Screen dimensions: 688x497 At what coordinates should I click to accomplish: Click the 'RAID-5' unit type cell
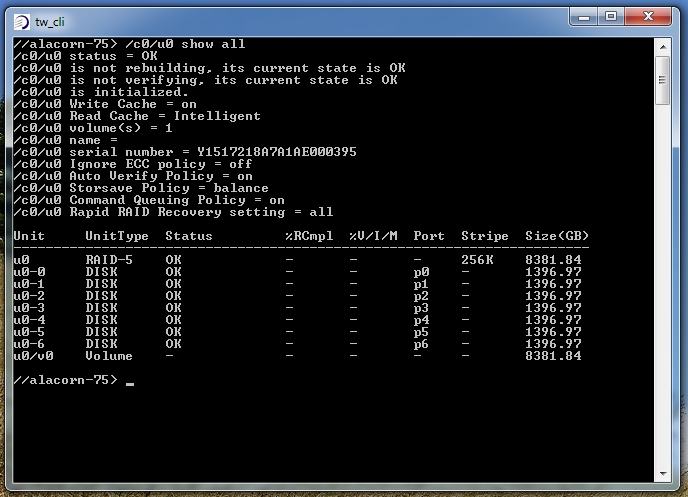pyautogui.click(x=109, y=260)
